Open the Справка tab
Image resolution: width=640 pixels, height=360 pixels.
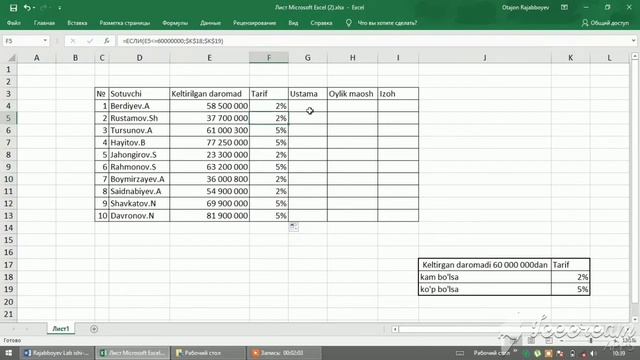coord(321,23)
